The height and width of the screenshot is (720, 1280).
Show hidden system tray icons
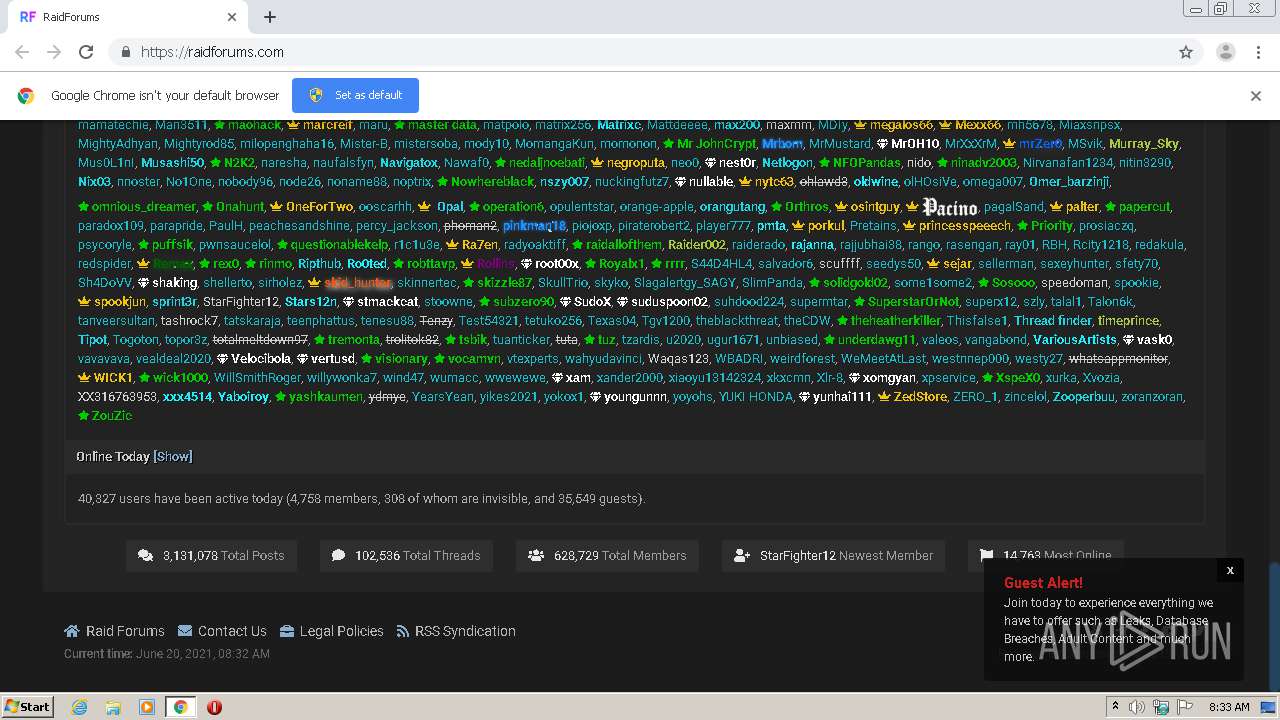(1115, 707)
